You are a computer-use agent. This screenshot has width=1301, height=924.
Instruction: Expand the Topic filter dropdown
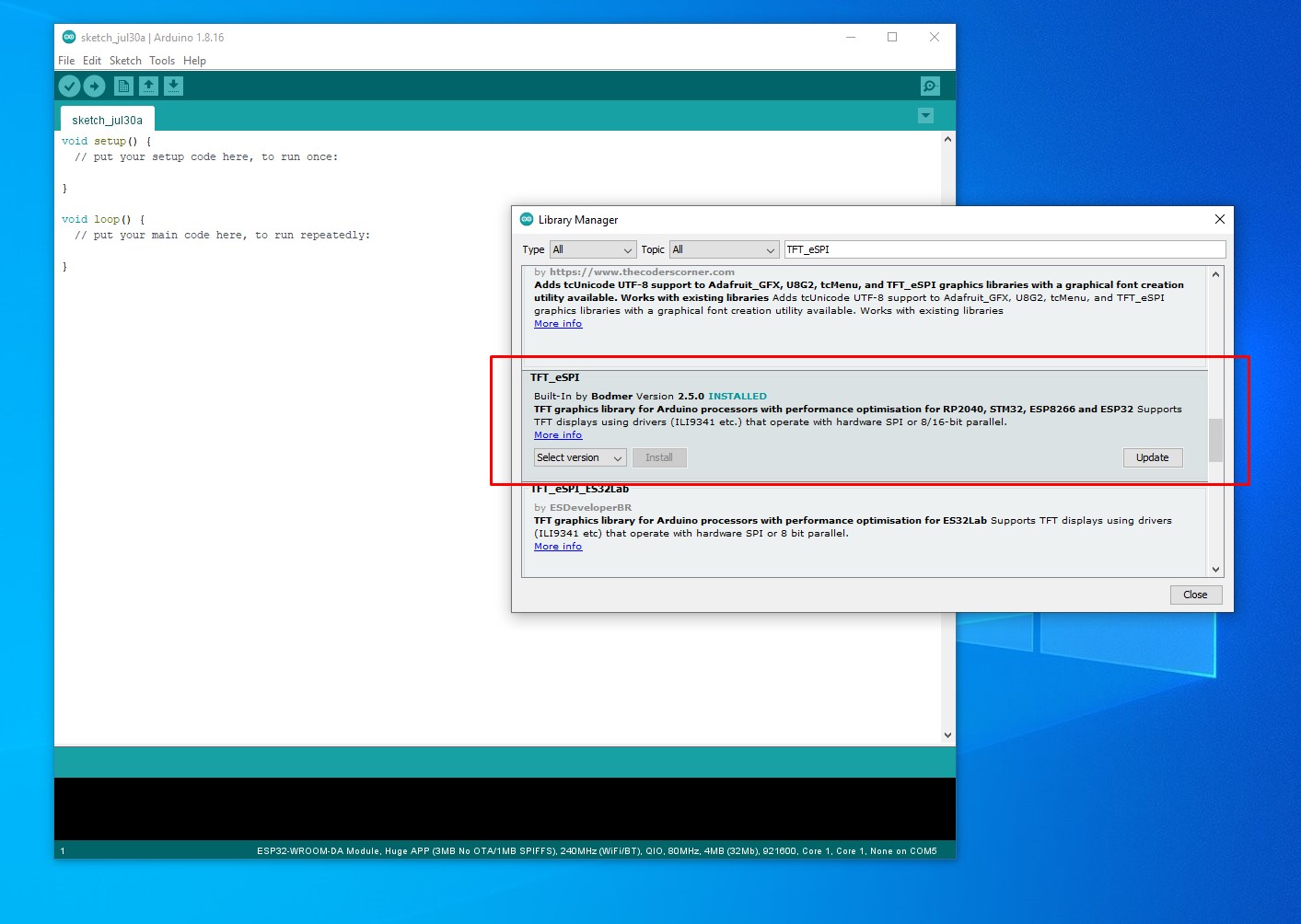click(x=724, y=249)
